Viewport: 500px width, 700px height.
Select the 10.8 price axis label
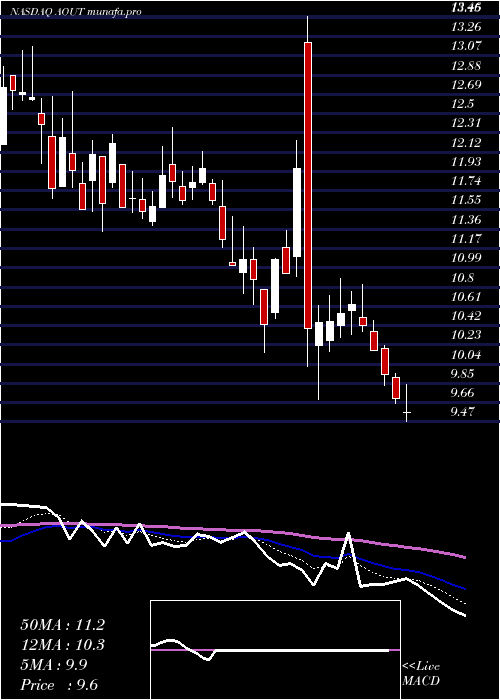tap(462, 278)
